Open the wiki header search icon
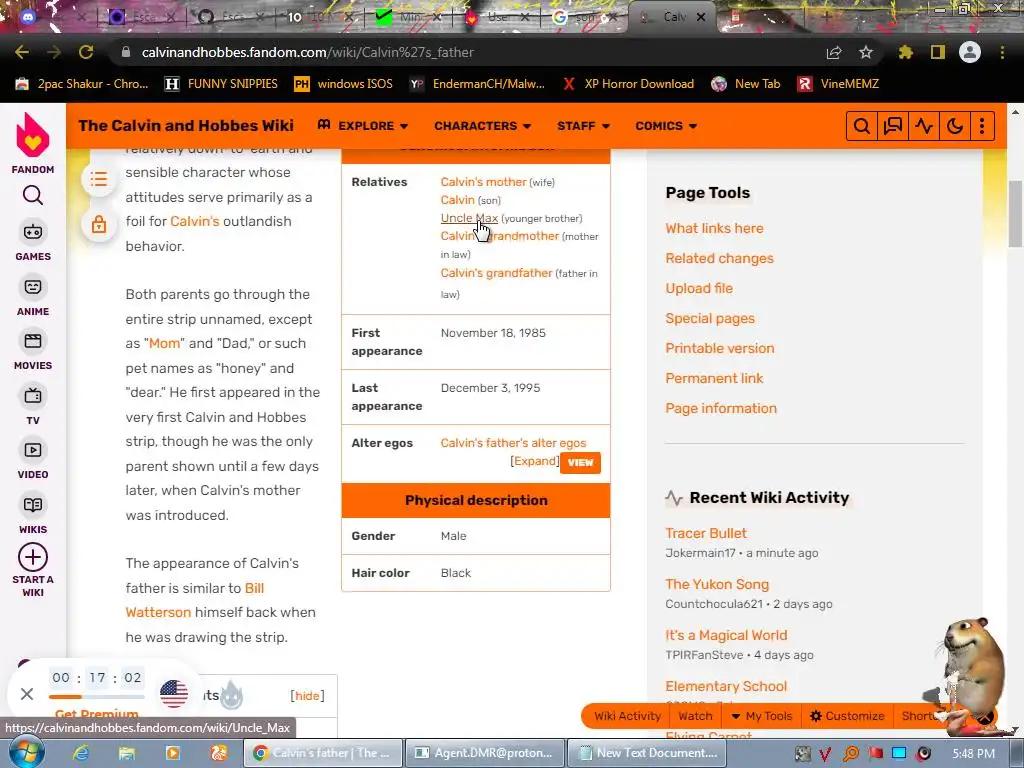1024x768 pixels. 861,126
